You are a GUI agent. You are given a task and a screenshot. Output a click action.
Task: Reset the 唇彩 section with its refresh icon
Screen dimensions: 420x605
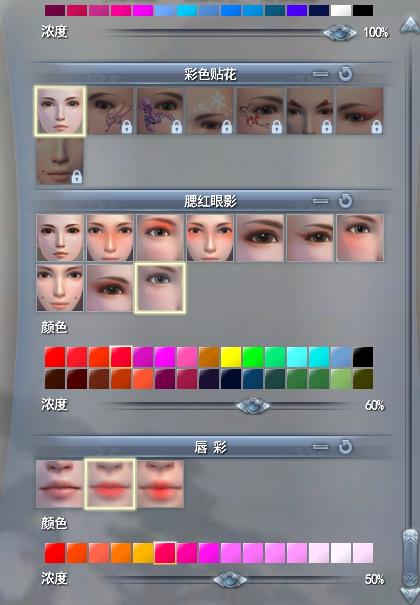(345, 447)
